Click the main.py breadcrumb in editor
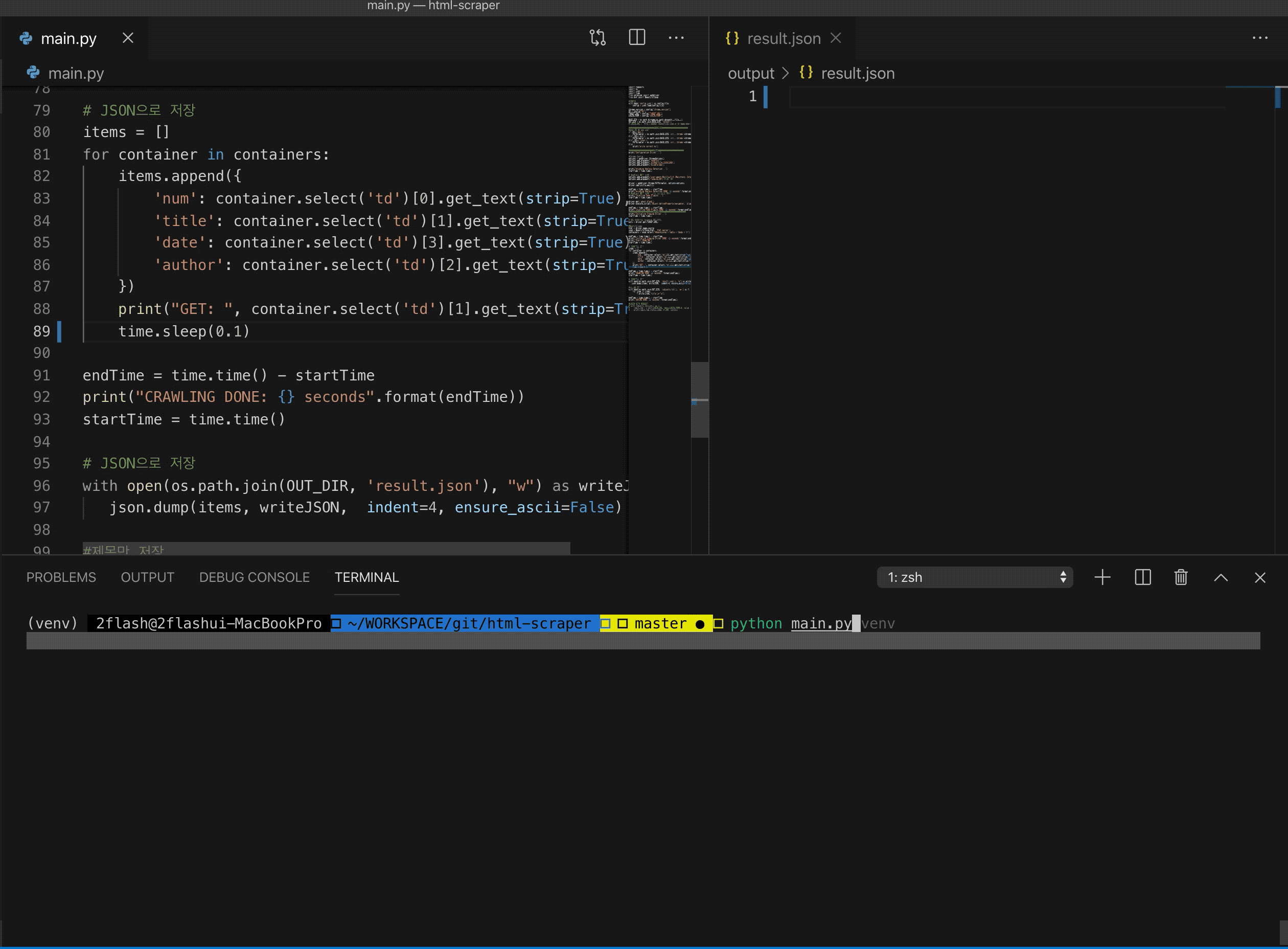The width and height of the screenshot is (1288, 949). [x=76, y=74]
